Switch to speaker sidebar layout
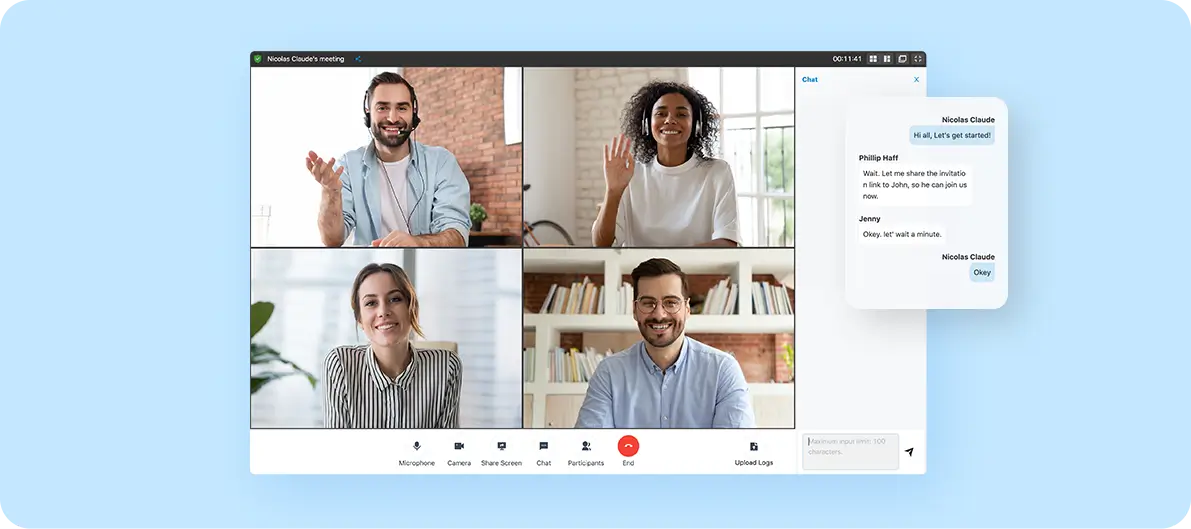The height and width of the screenshot is (529, 1191). coord(887,59)
